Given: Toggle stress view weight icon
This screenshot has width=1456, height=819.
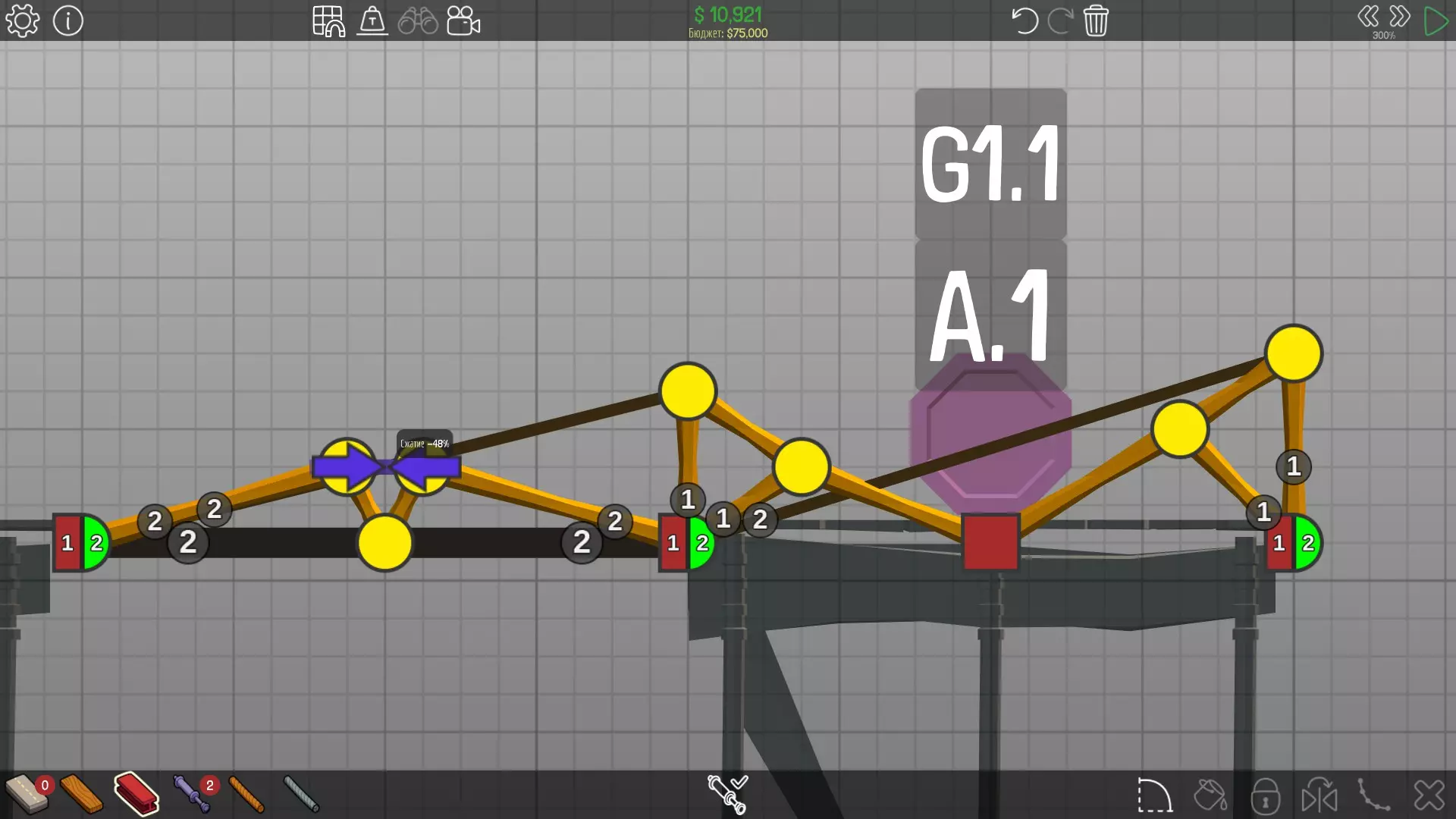Looking at the screenshot, I should 372,21.
